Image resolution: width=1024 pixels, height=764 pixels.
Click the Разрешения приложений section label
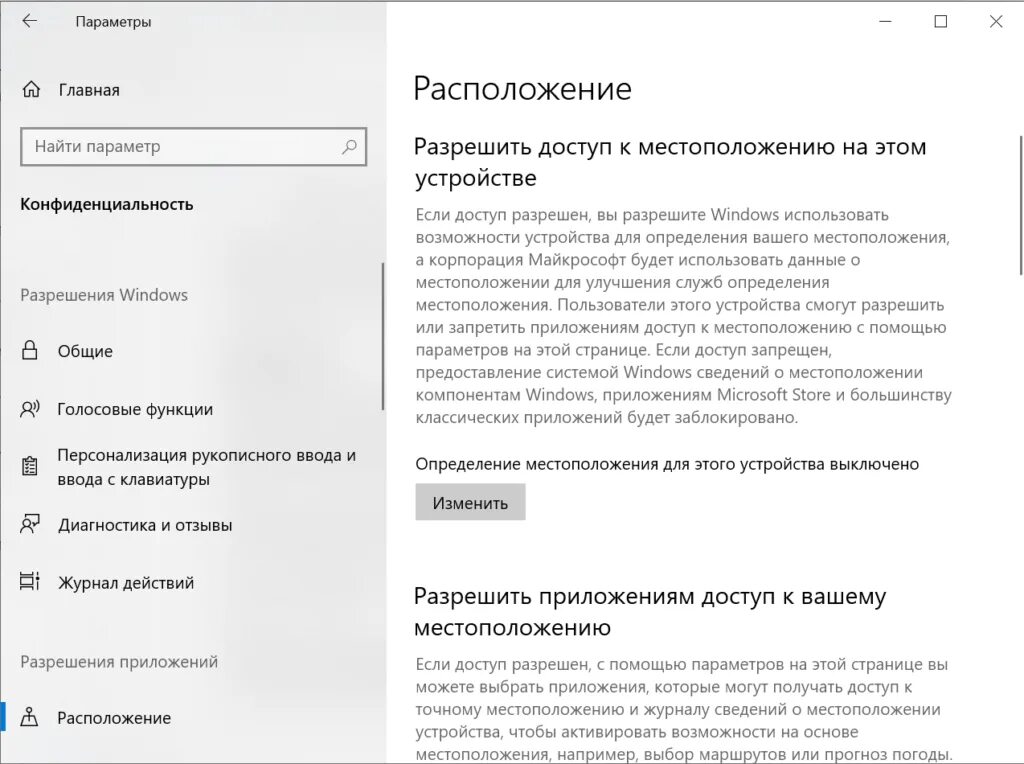click(x=119, y=661)
